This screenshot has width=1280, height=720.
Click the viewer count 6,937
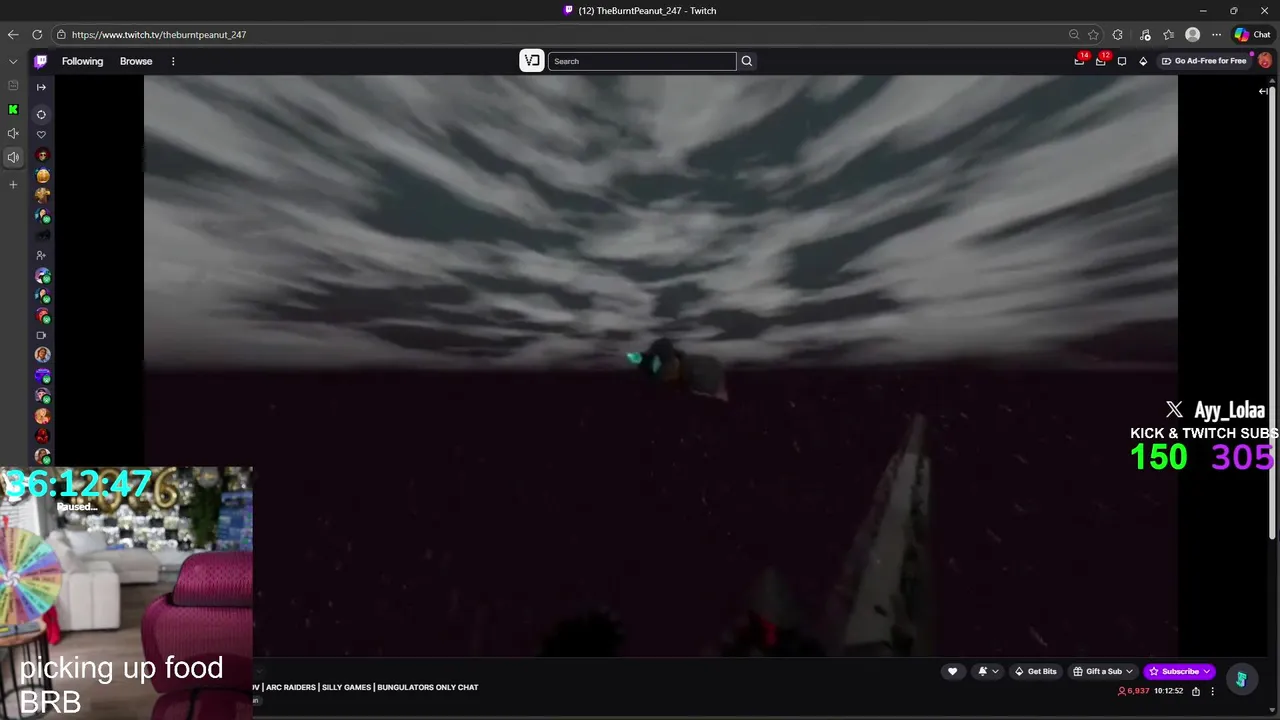point(1133,691)
